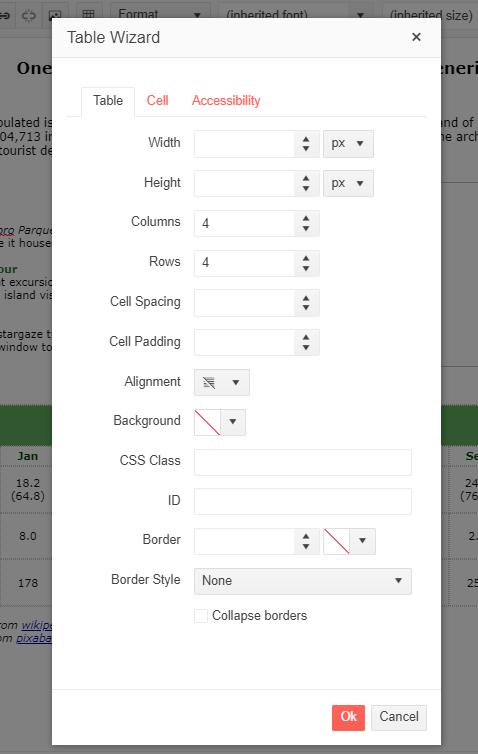Image resolution: width=478 pixels, height=754 pixels.
Task: Focus the CSS Class text field
Action: 303,462
